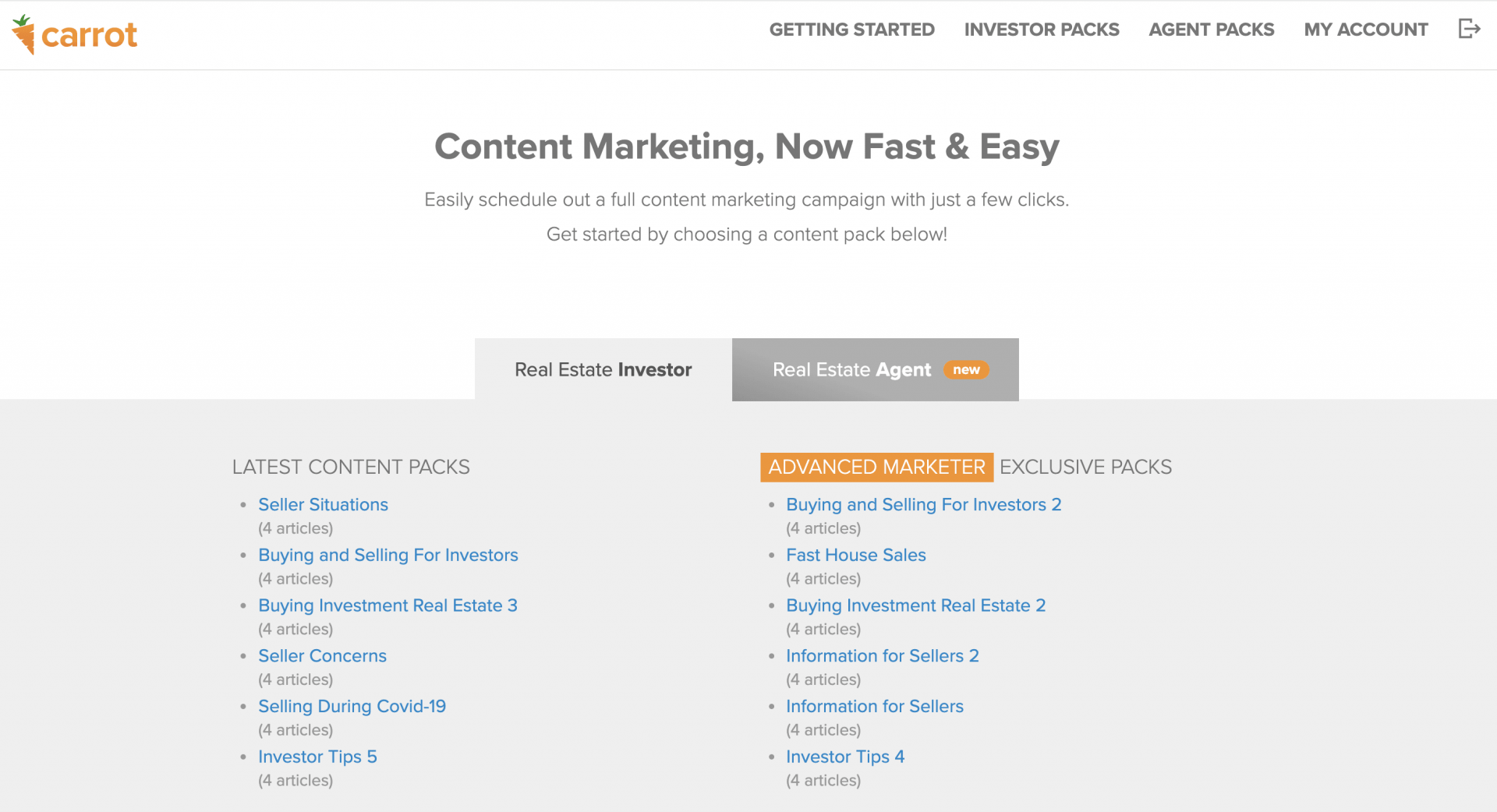Open the Investor Tips 5 pack
The width and height of the screenshot is (1497, 812).
(317, 757)
